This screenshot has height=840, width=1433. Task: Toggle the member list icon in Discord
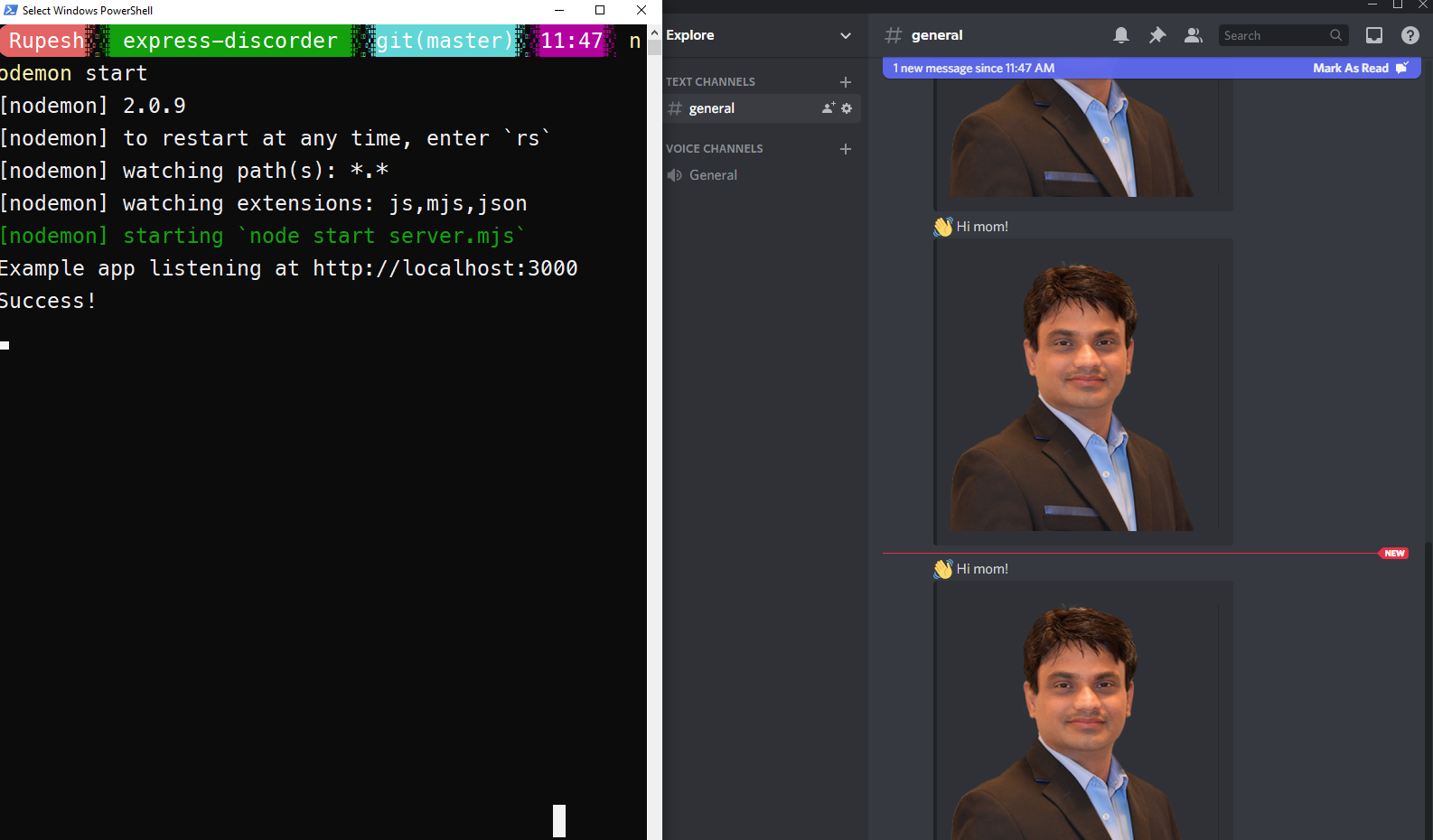(1194, 35)
